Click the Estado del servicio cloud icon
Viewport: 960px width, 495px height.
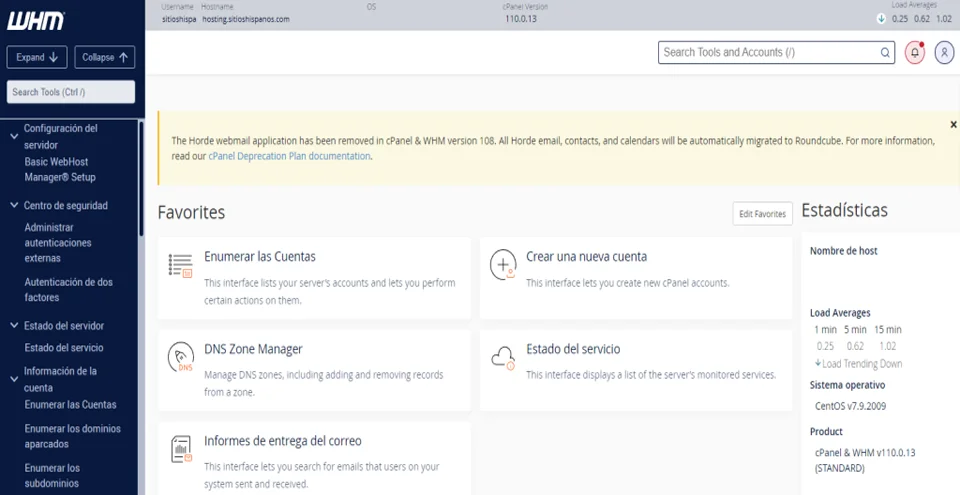pos(503,357)
